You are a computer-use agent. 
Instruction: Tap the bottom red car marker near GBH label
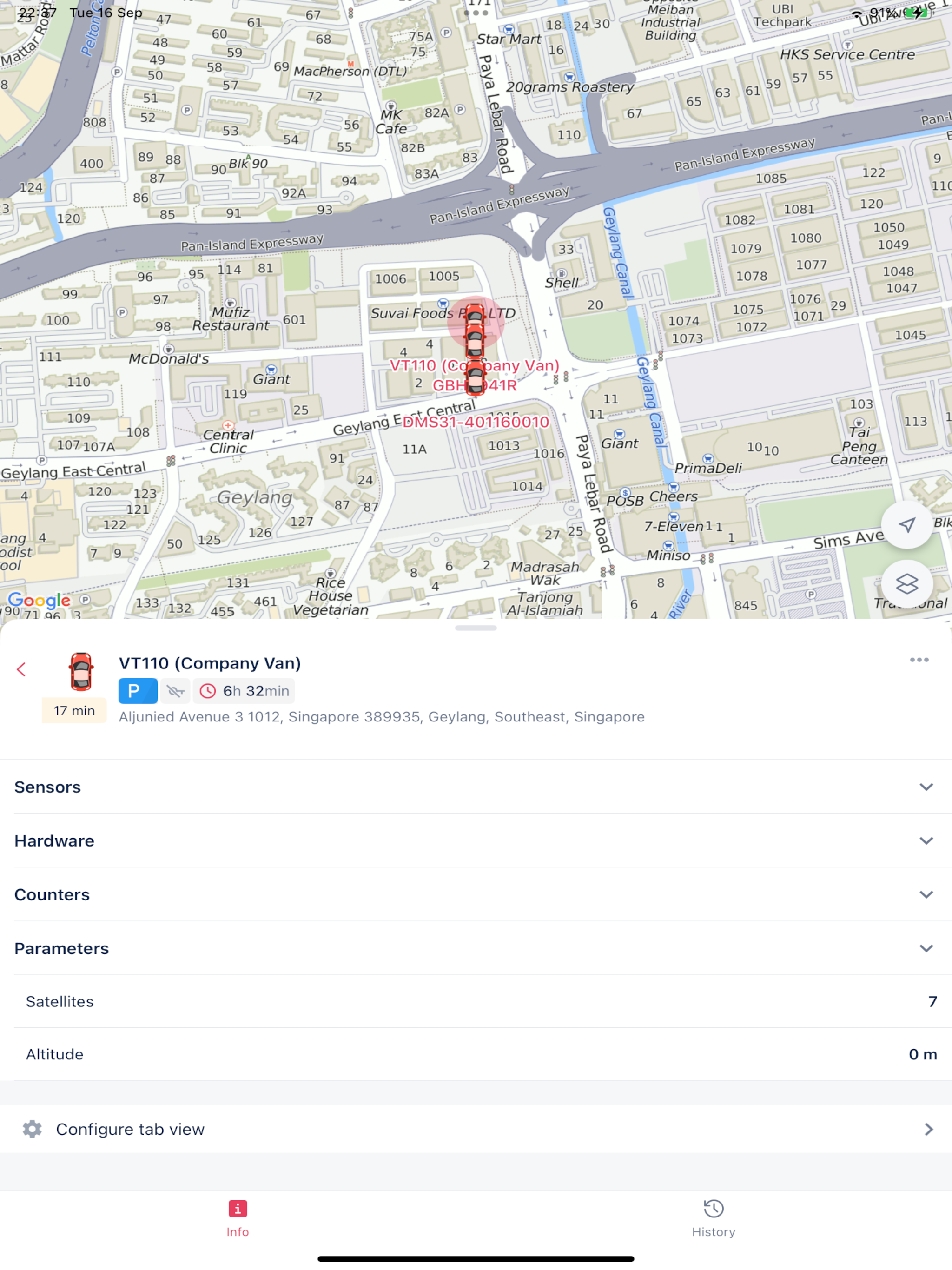tap(476, 379)
